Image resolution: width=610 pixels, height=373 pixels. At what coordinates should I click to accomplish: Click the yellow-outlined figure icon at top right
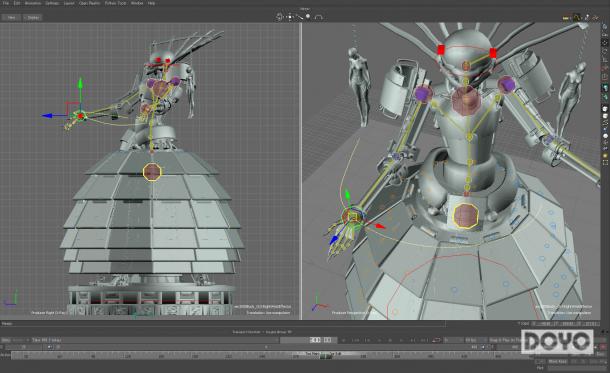coord(577,17)
